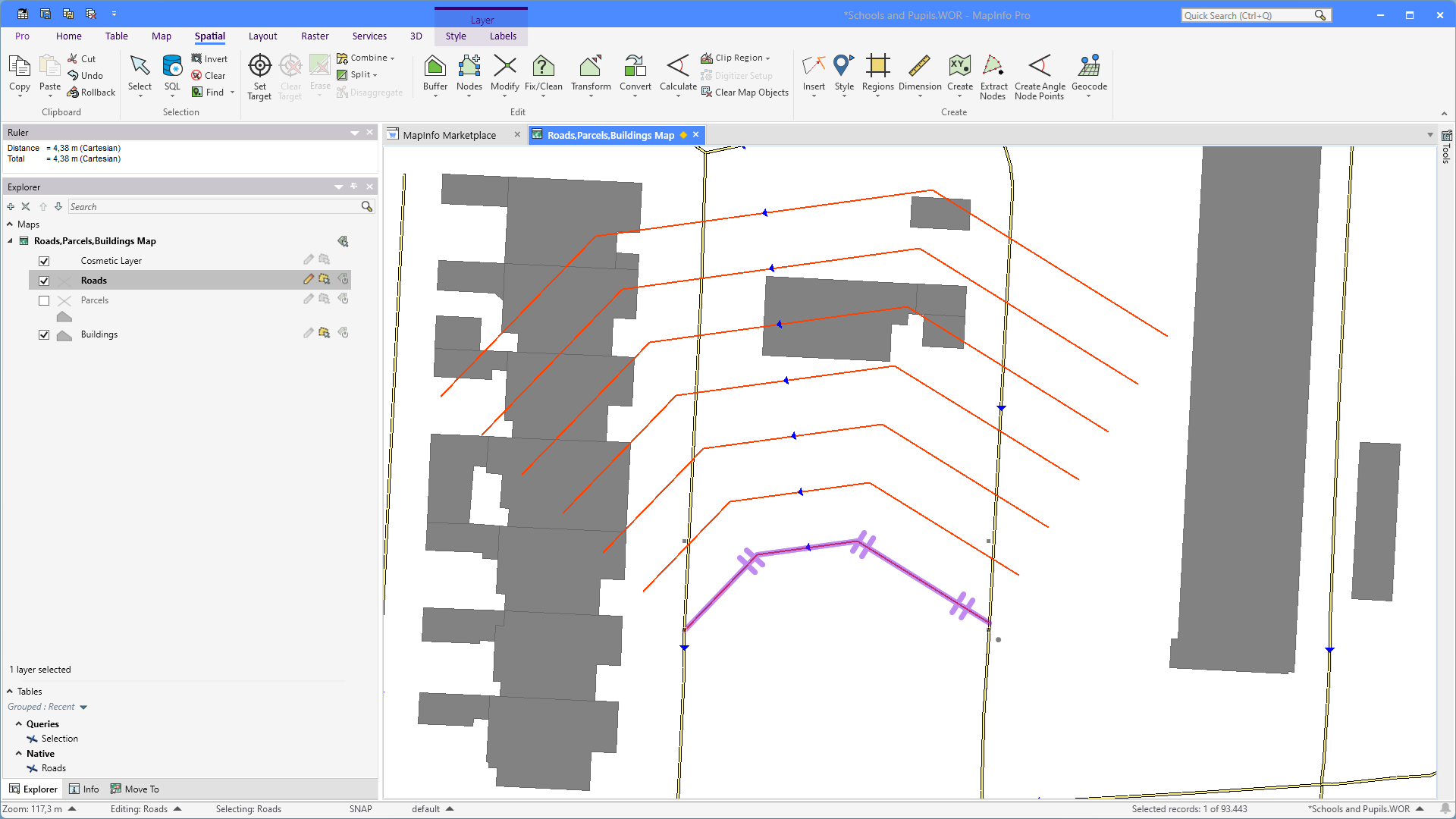Click the Buffer tool icon
This screenshot has width=1456, height=819.
point(435,67)
